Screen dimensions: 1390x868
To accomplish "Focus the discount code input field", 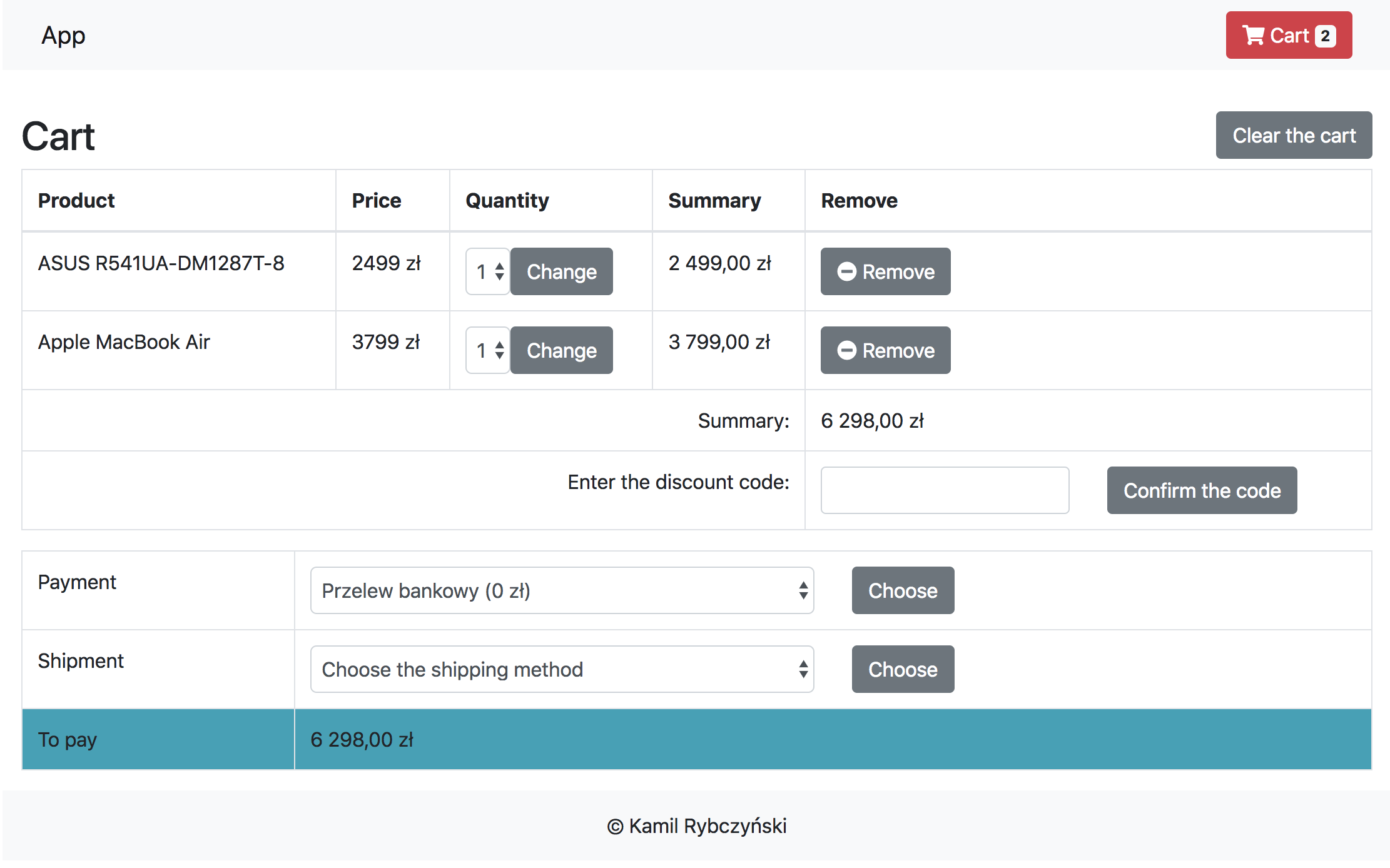I will click(x=944, y=490).
